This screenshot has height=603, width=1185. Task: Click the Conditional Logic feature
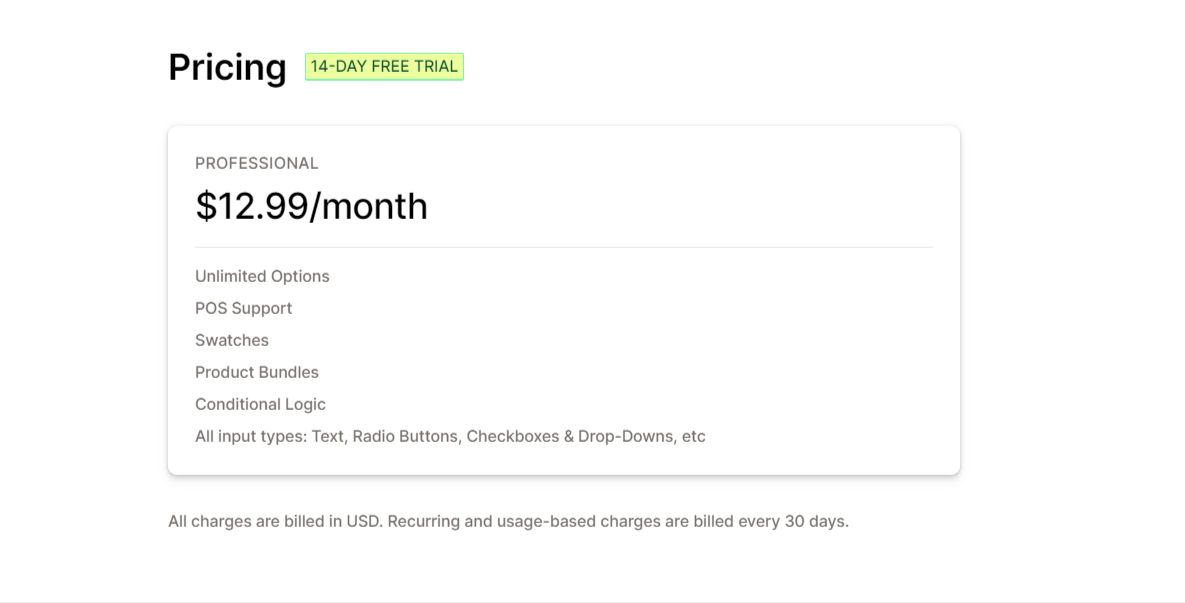[x=261, y=404]
